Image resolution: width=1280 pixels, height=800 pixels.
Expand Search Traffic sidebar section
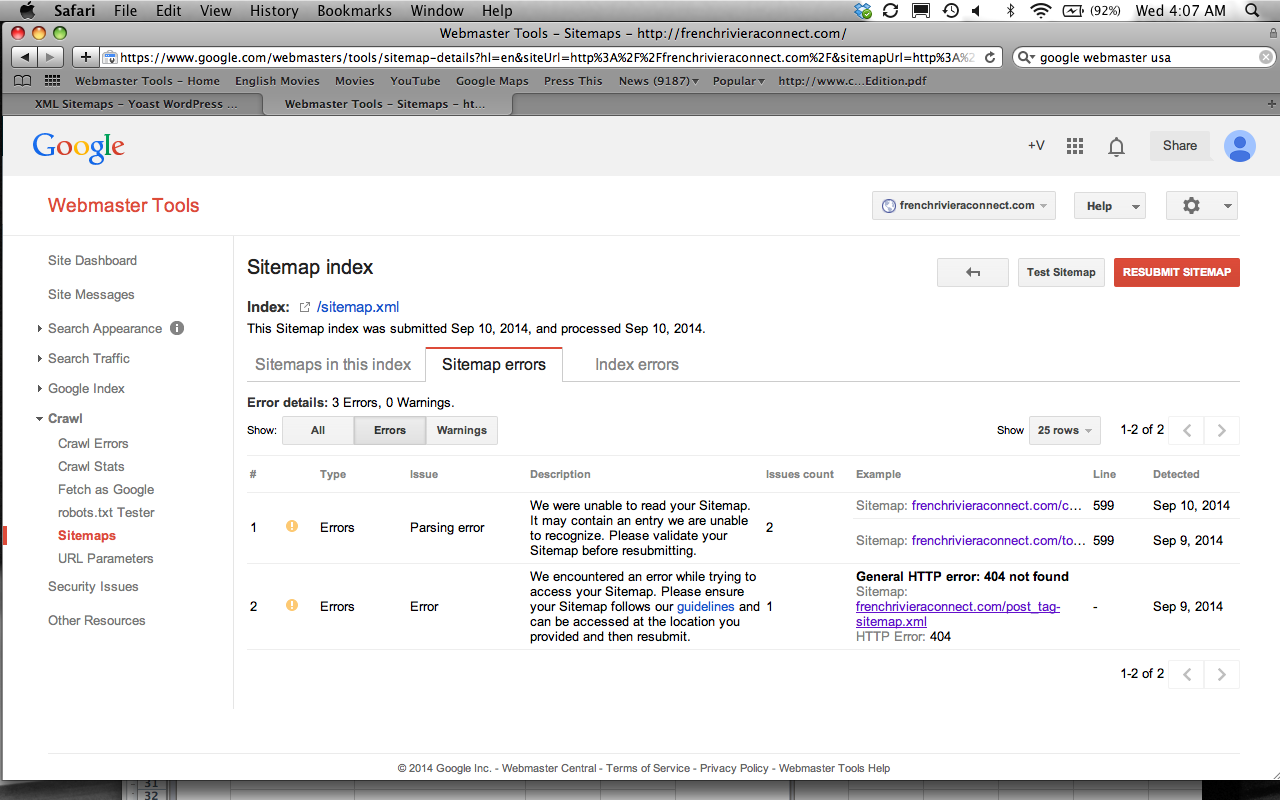[x=89, y=358]
